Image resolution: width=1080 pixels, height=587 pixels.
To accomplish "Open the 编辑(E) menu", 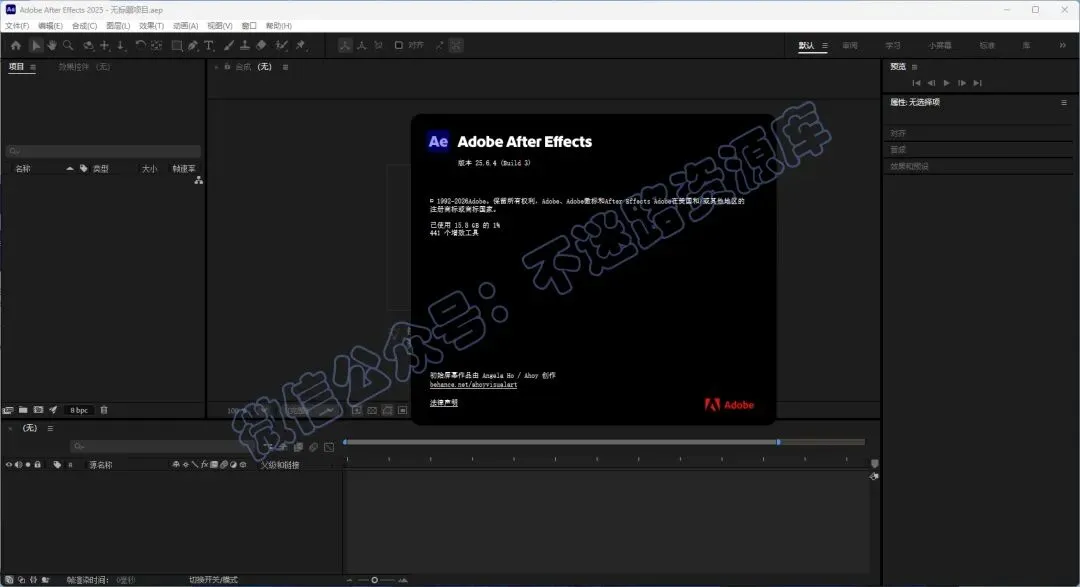I will (50, 25).
